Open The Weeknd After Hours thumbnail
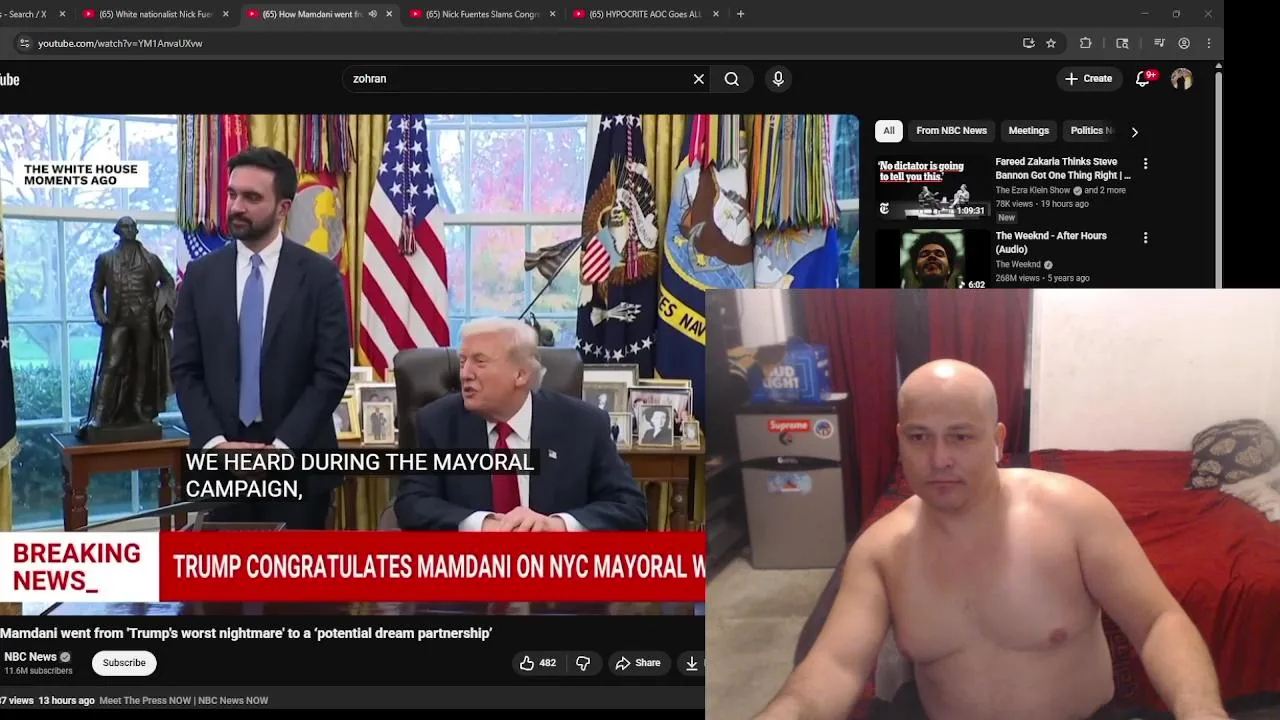Viewport: 1280px width, 720px height. click(x=932, y=260)
